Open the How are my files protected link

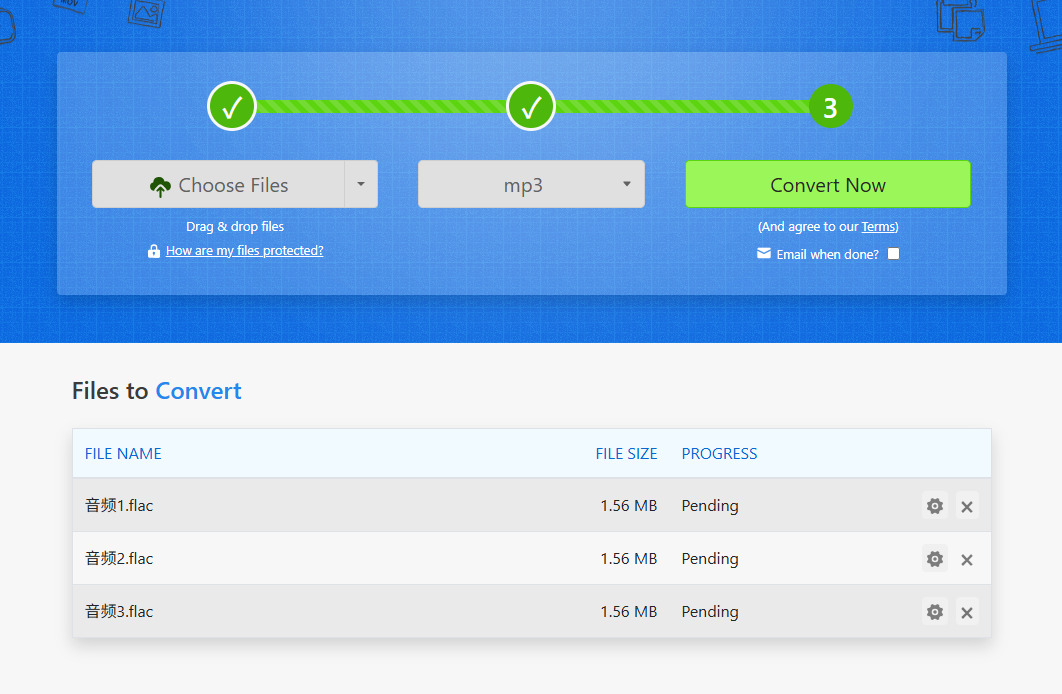(x=245, y=251)
